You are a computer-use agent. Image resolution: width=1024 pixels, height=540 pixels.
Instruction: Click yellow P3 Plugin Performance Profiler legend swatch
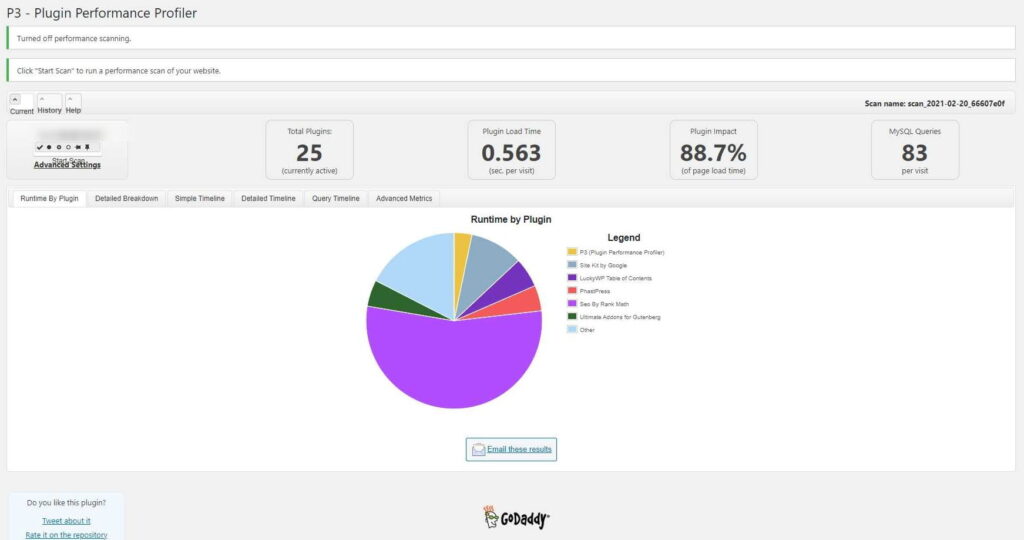pos(572,251)
